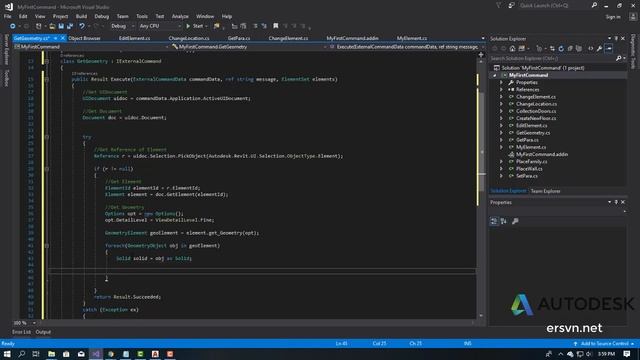640x360 pixels.
Task: Click the Save icon in toolbar
Action: [x=61, y=26]
